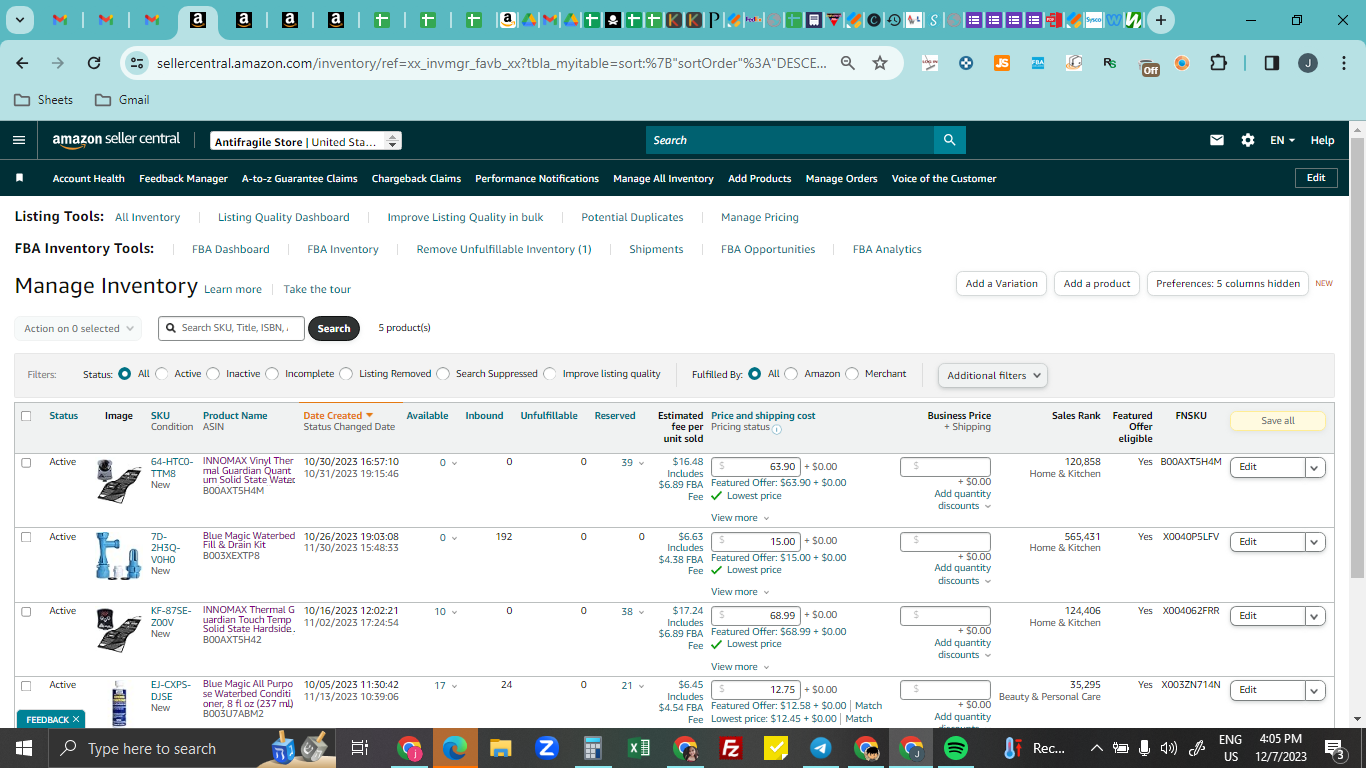Reload the page in the browser

94,63
